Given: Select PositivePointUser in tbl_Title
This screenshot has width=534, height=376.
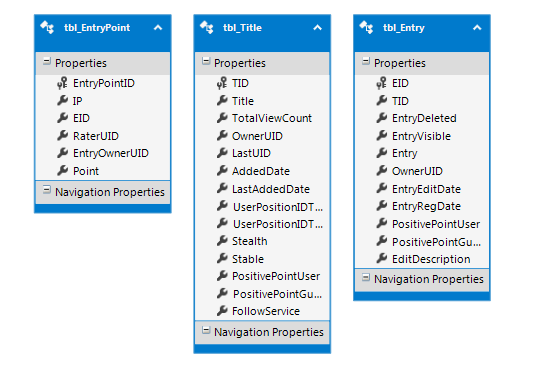Looking at the screenshot, I should [x=276, y=276].
